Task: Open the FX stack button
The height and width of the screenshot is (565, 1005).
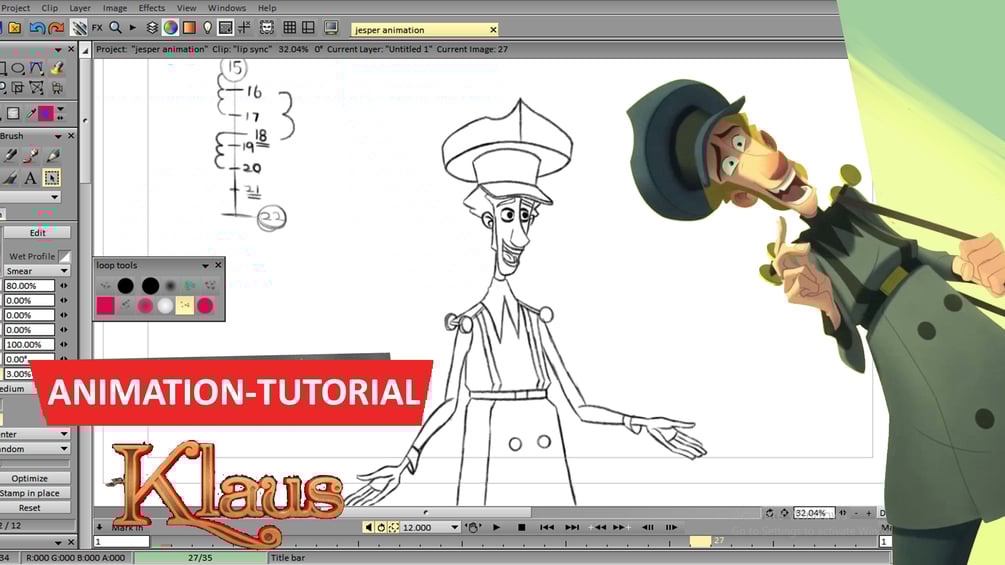Action: point(97,28)
